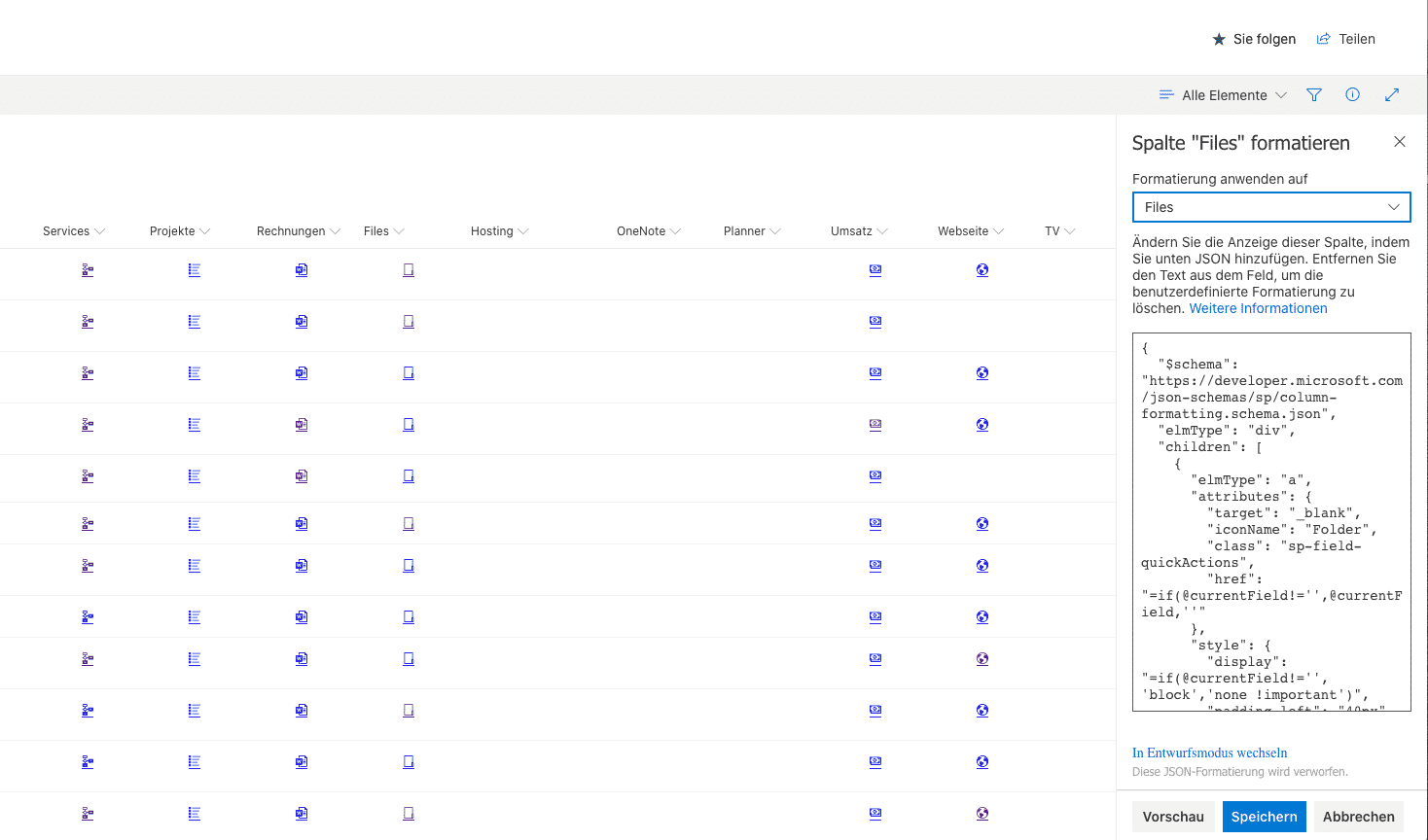Click the filter icon in the command bar
Image resolution: width=1428 pixels, height=840 pixels.
coord(1313,94)
